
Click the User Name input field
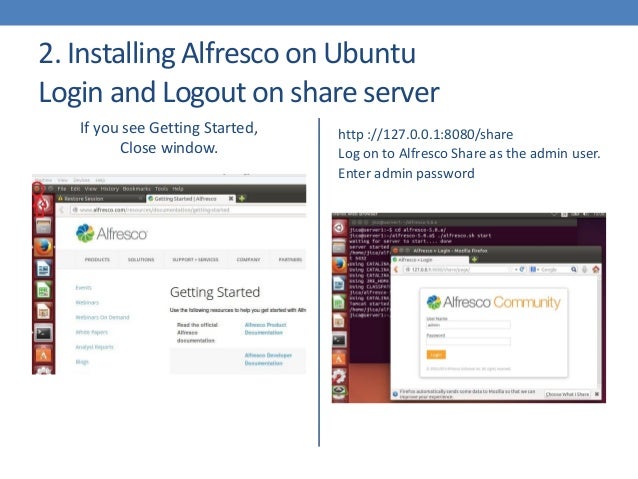click(468, 325)
